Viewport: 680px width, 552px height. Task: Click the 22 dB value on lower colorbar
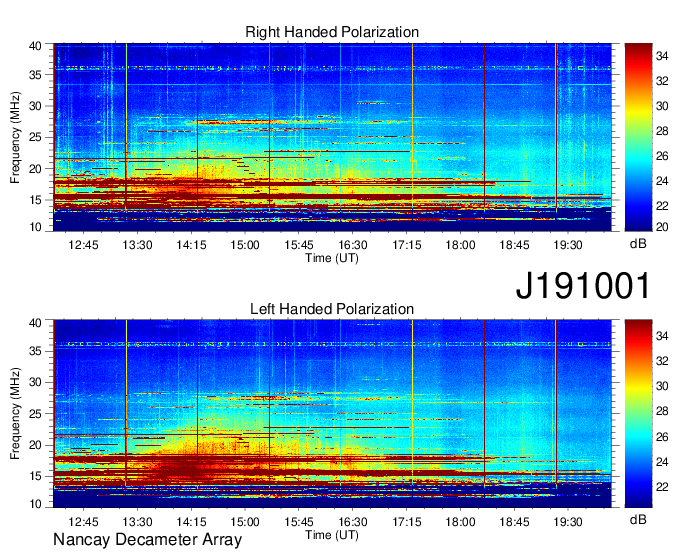(x=662, y=487)
